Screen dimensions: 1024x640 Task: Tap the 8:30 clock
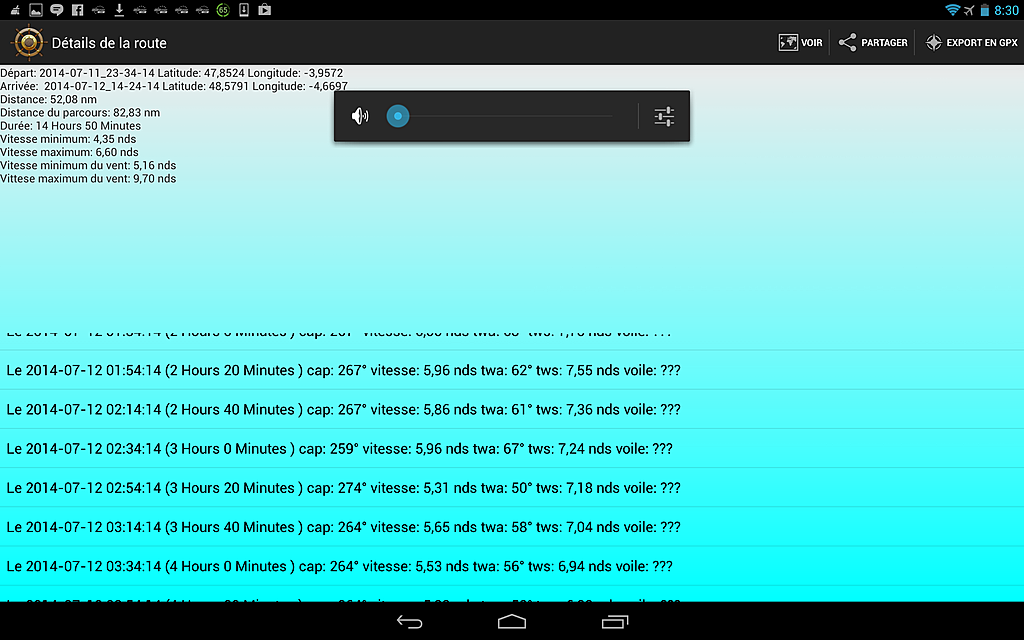(x=1006, y=10)
